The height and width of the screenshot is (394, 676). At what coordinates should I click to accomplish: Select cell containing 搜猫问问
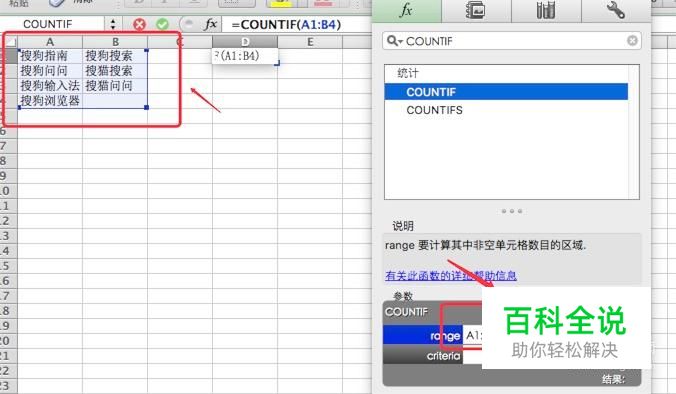(115, 86)
